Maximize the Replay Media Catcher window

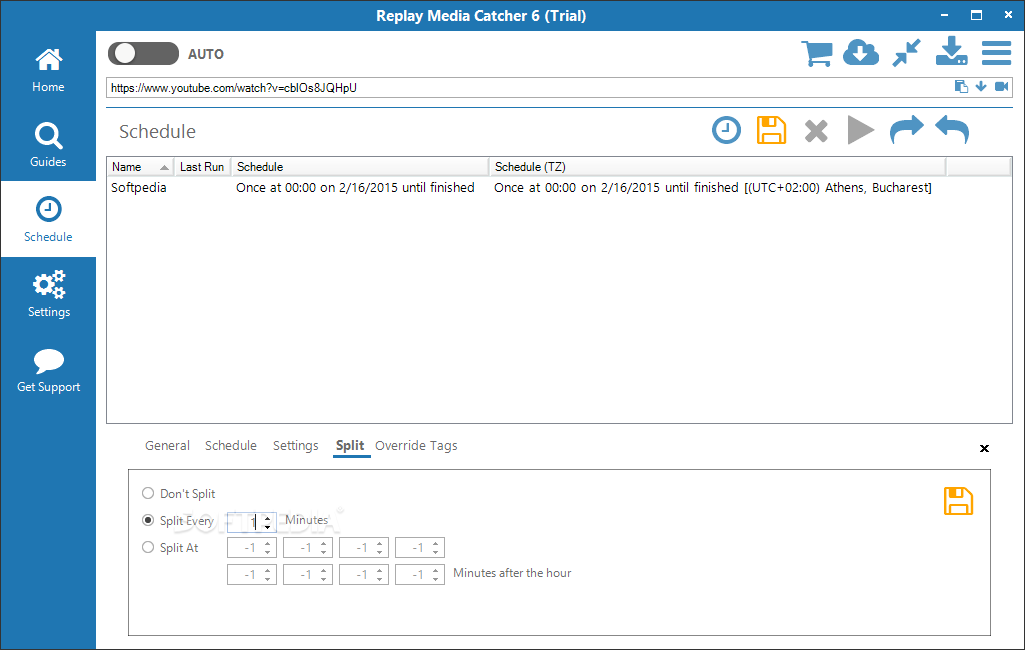coord(976,15)
